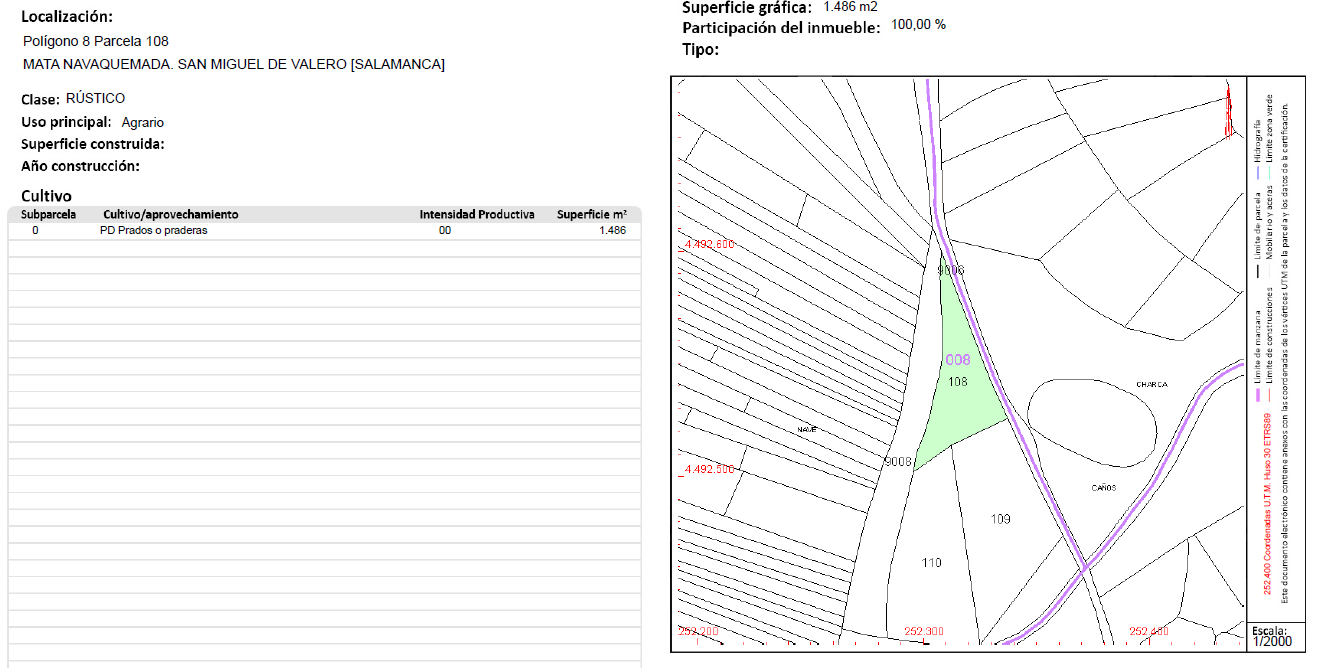Click the Agrario main use value
Image resolution: width=1324 pixels, height=668 pixels.
(142, 122)
